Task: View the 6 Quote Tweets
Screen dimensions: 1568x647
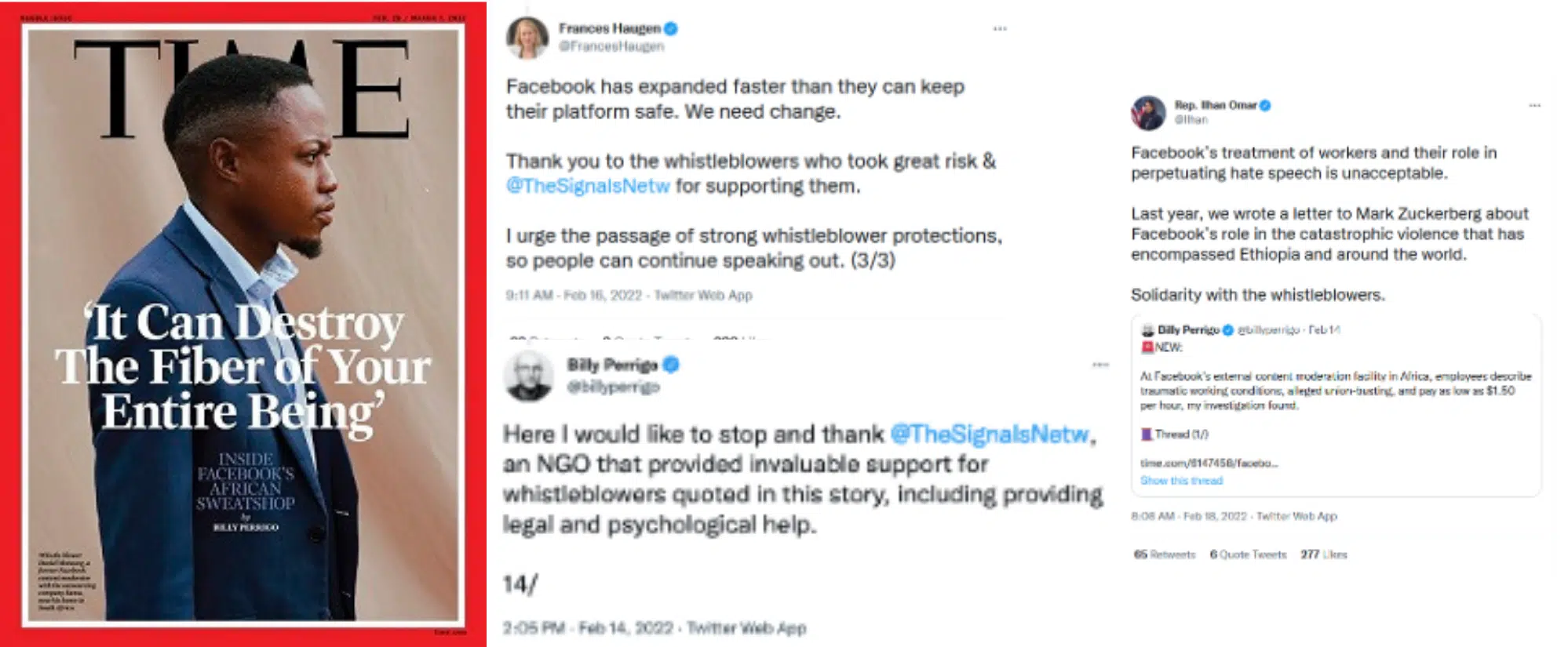Action: click(x=1248, y=554)
